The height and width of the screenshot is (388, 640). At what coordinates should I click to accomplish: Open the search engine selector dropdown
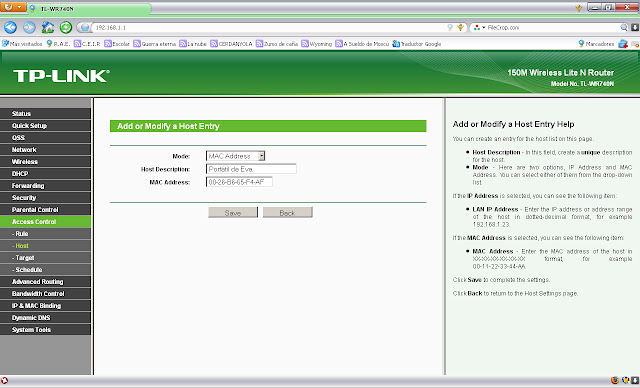(x=479, y=27)
